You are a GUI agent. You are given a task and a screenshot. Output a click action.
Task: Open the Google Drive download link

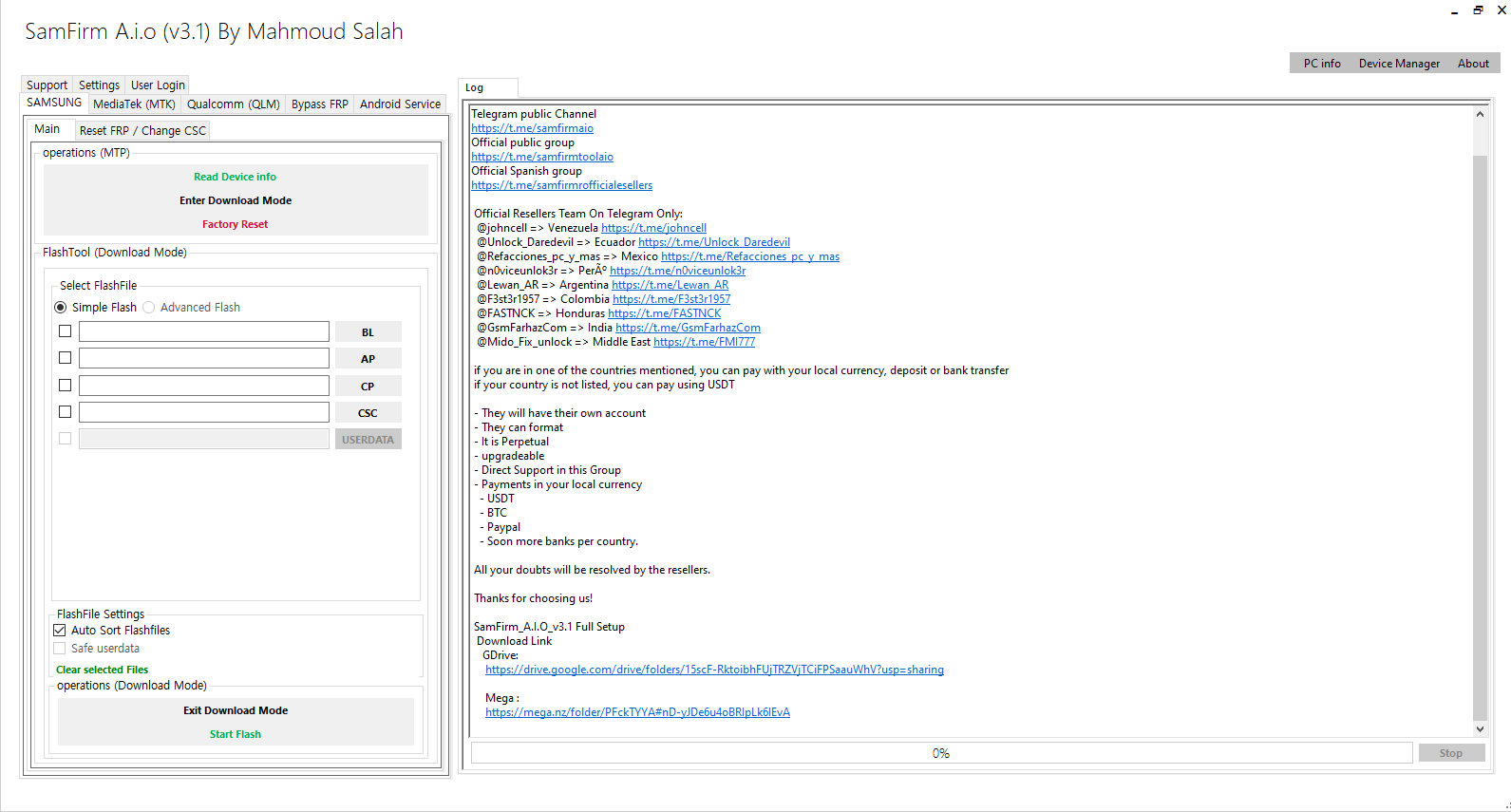[714, 670]
